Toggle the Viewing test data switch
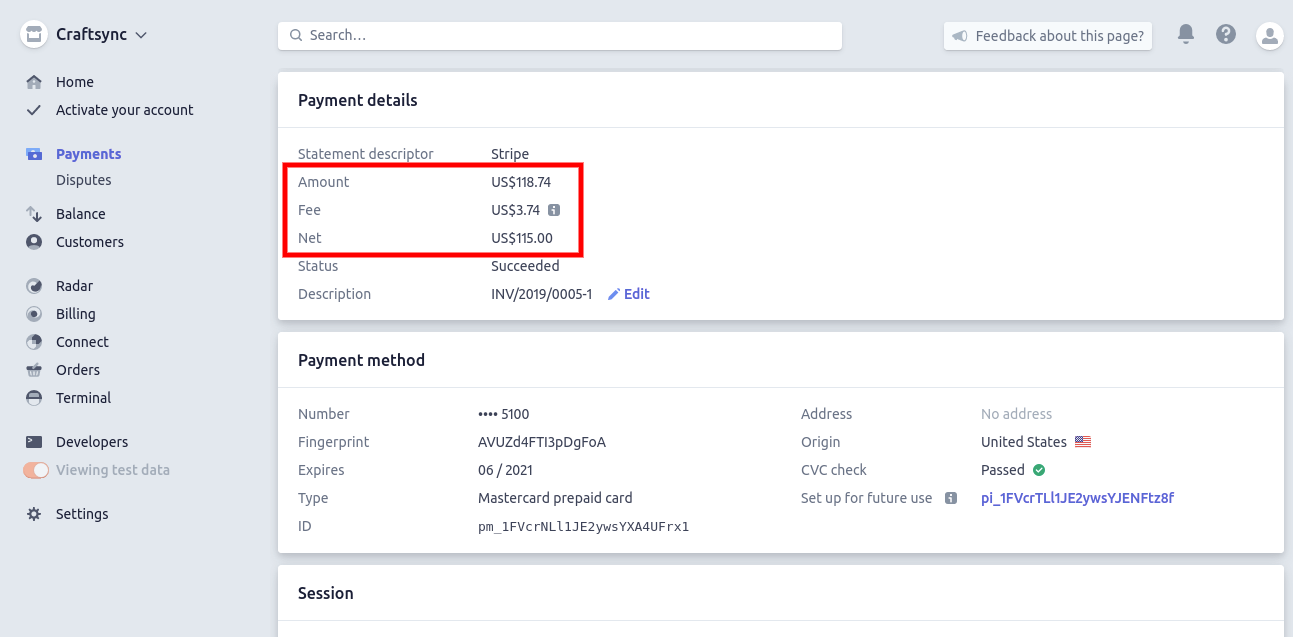The width and height of the screenshot is (1293, 637). pos(36,470)
